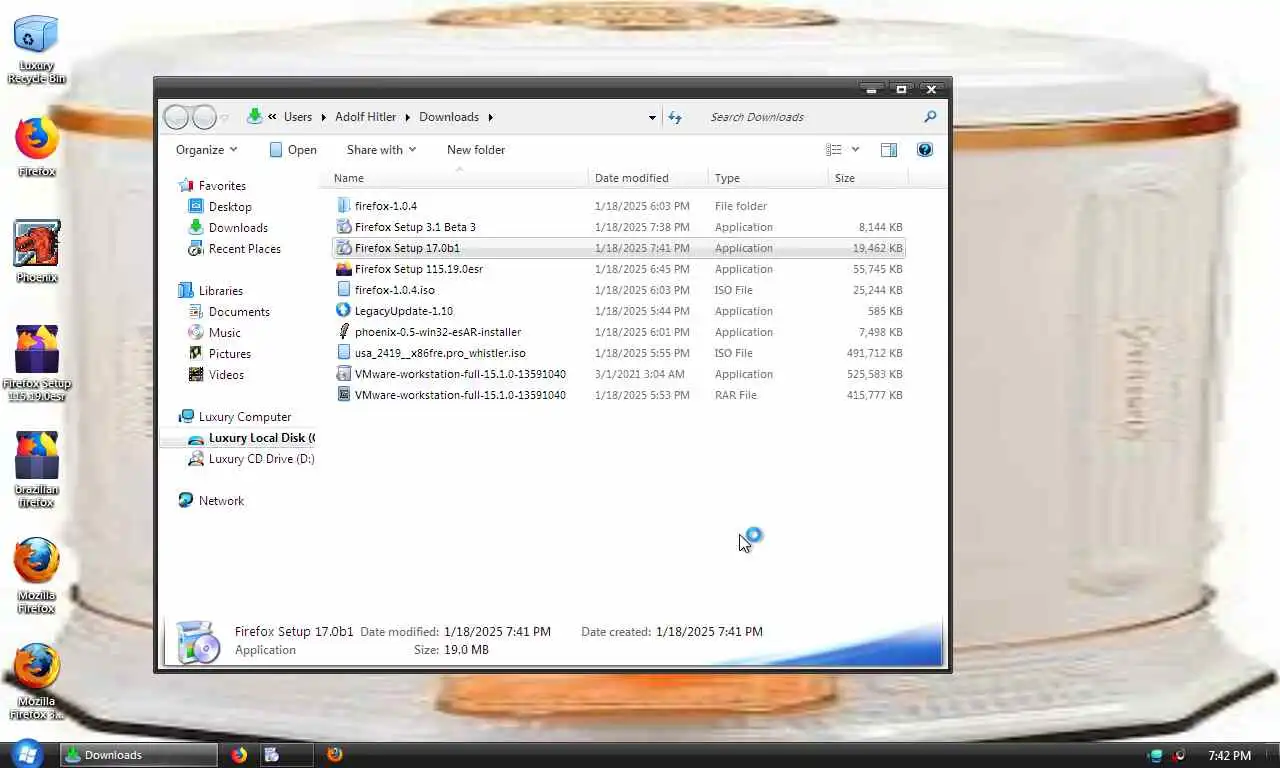Sort by the Date modified column header

[648, 178]
